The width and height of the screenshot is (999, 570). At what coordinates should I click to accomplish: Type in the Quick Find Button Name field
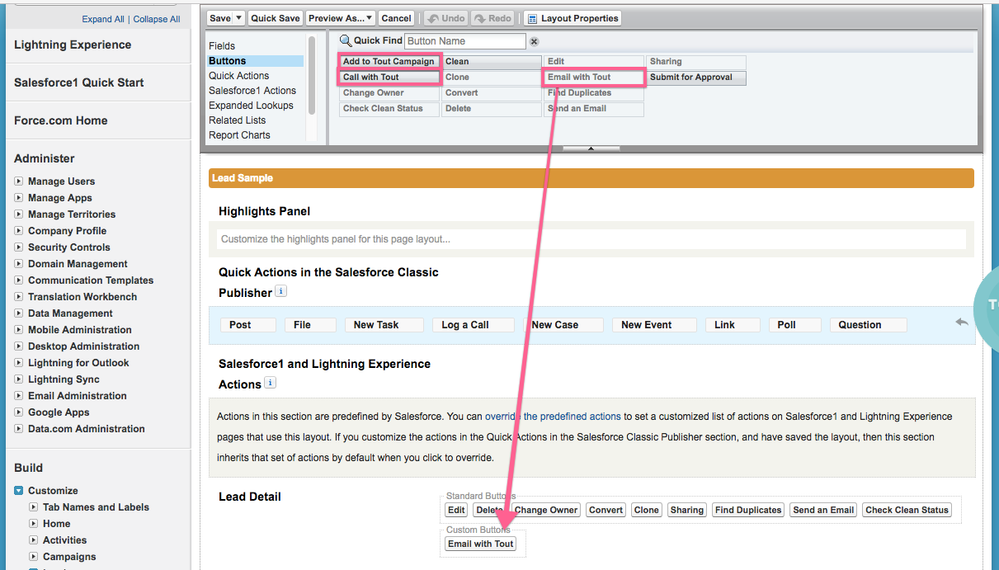point(465,42)
